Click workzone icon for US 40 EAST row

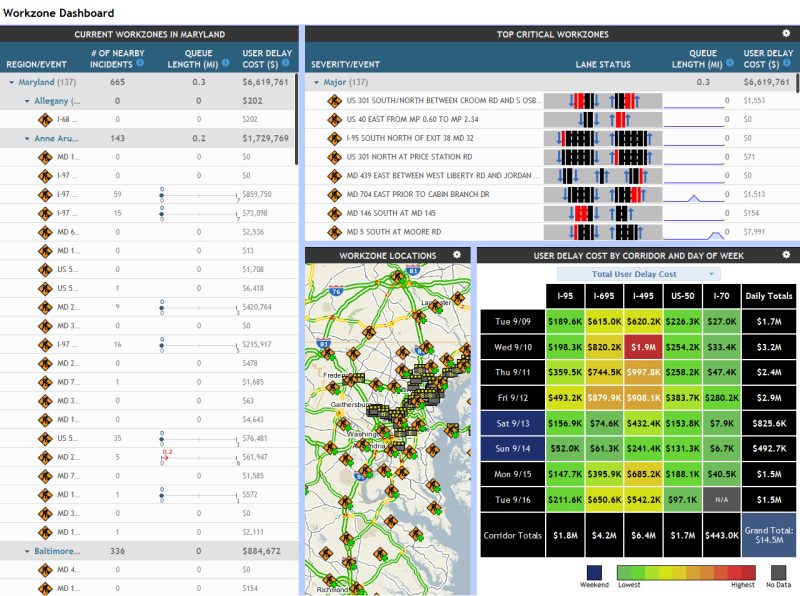336,120
